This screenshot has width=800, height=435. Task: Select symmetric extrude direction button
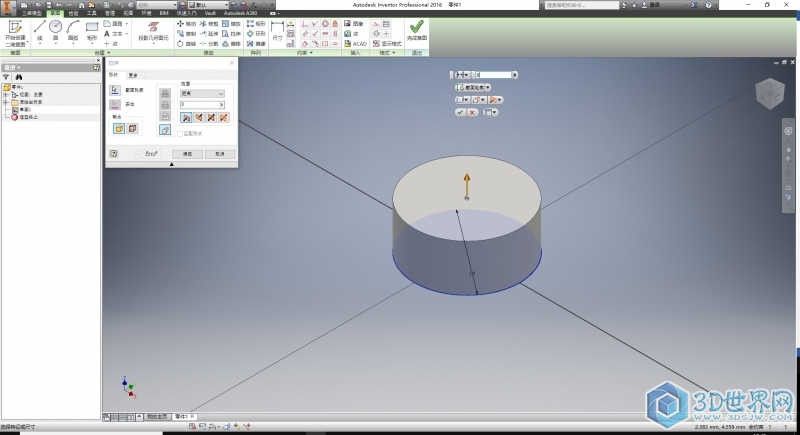(x=211, y=118)
